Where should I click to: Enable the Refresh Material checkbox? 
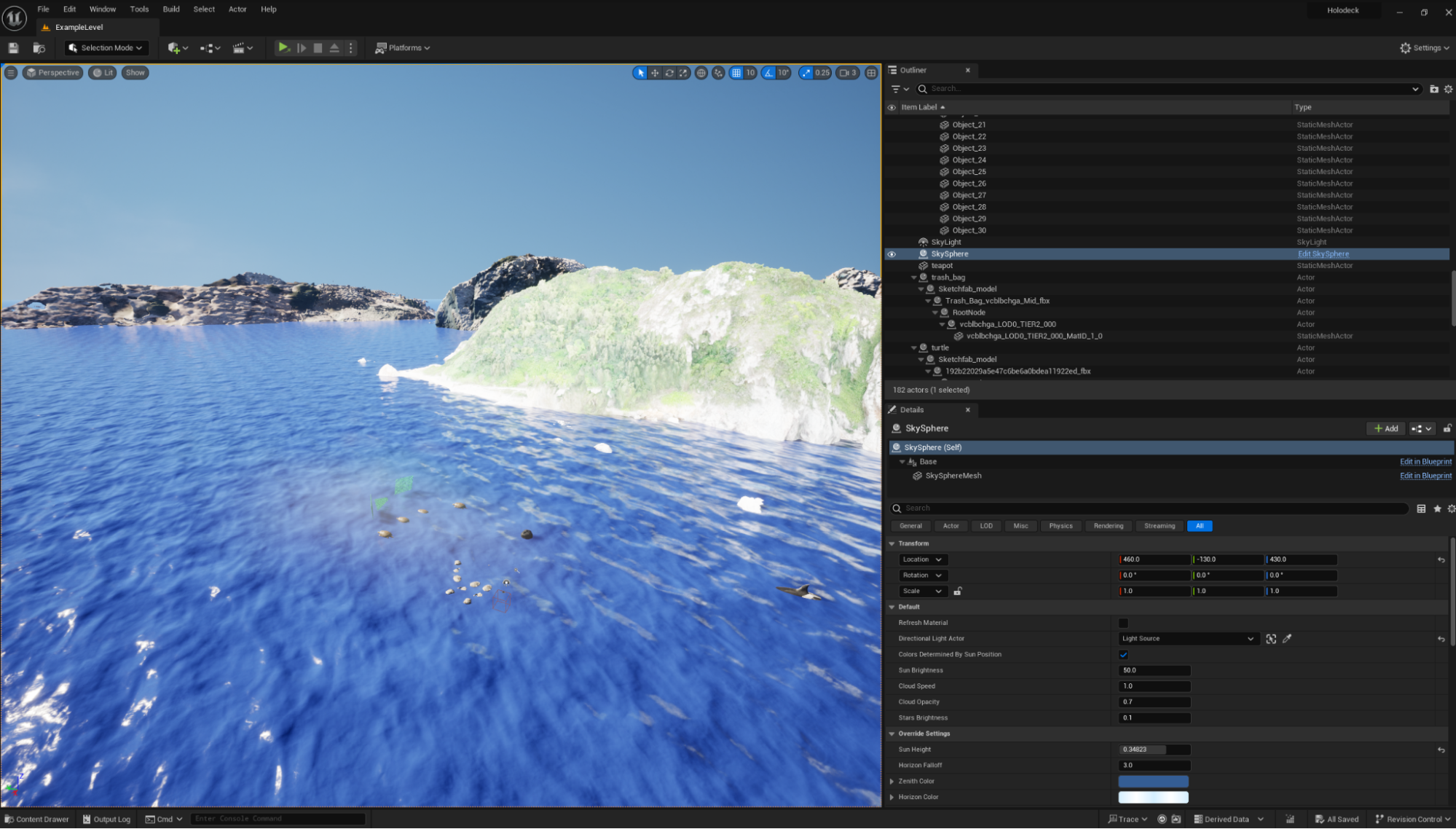(x=1123, y=623)
